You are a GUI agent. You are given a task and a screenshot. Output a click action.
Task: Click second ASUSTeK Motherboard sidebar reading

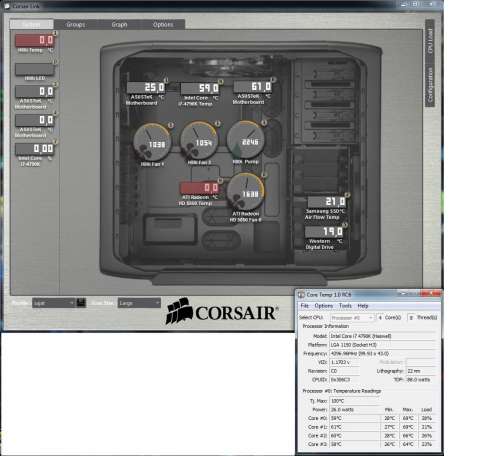[34, 120]
